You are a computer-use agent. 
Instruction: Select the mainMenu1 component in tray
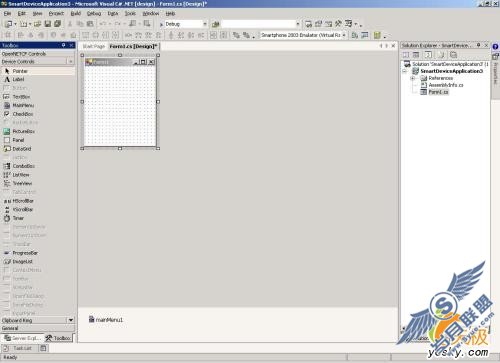pos(106,320)
